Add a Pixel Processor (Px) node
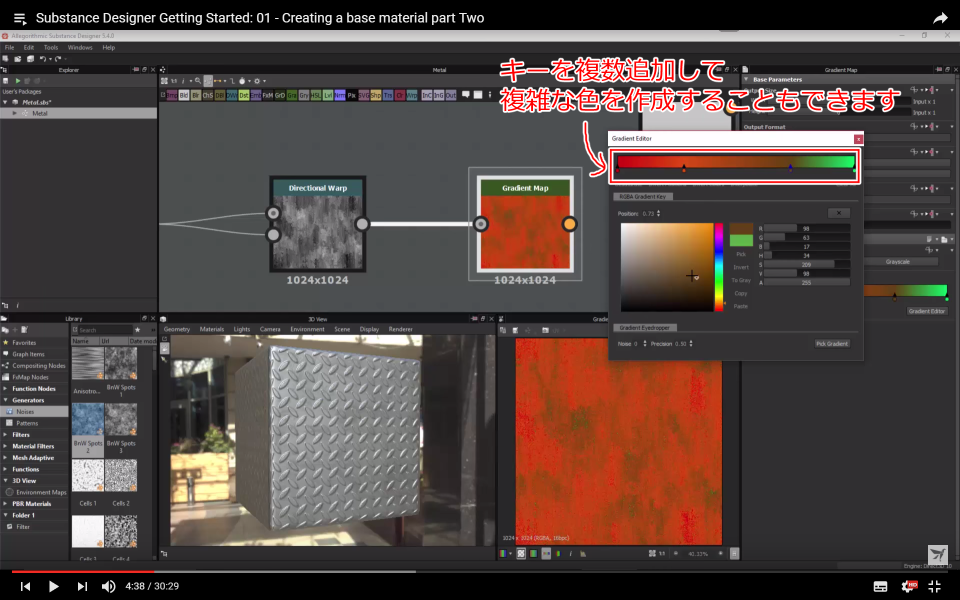 point(351,96)
